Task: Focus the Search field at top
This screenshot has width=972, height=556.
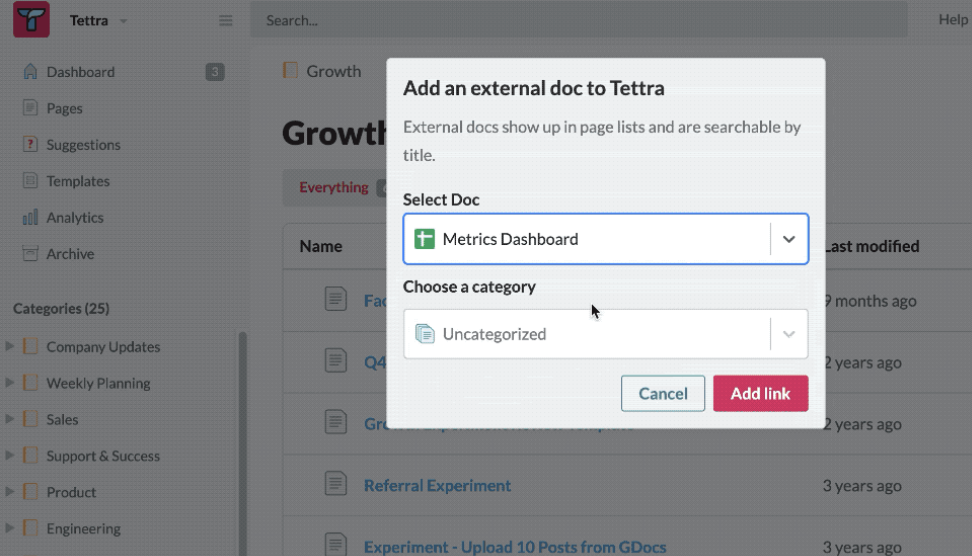Action: click(579, 20)
